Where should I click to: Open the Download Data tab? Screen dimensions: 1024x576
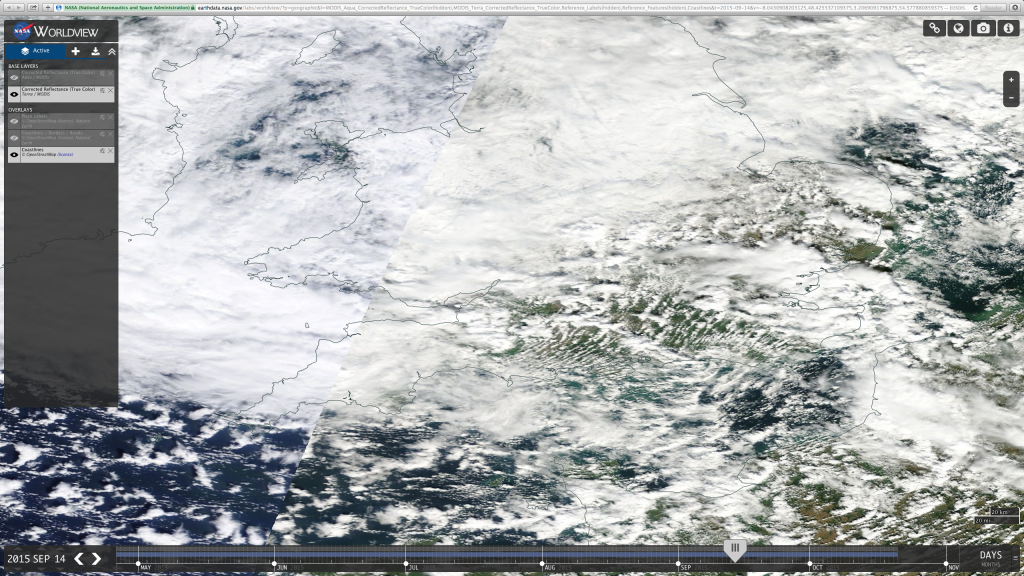point(95,51)
